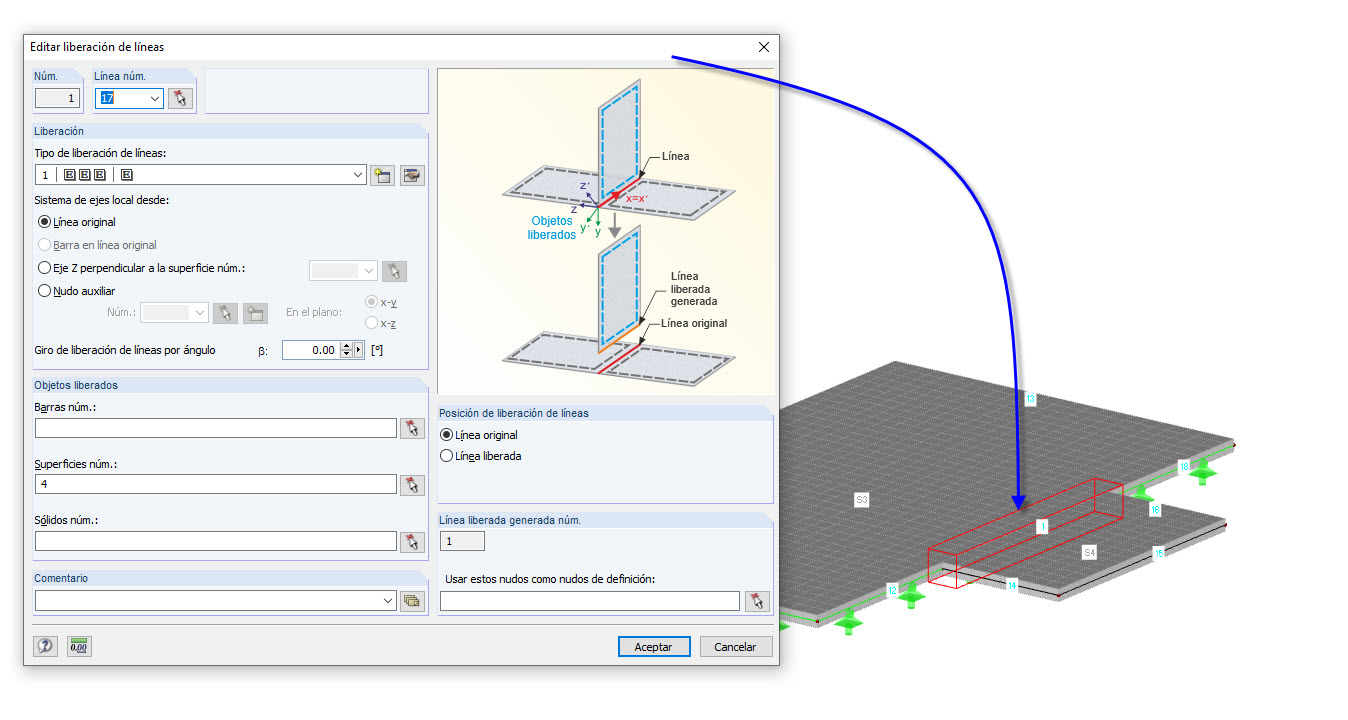
Task: Click line number 12 label in model
Action: (892, 589)
